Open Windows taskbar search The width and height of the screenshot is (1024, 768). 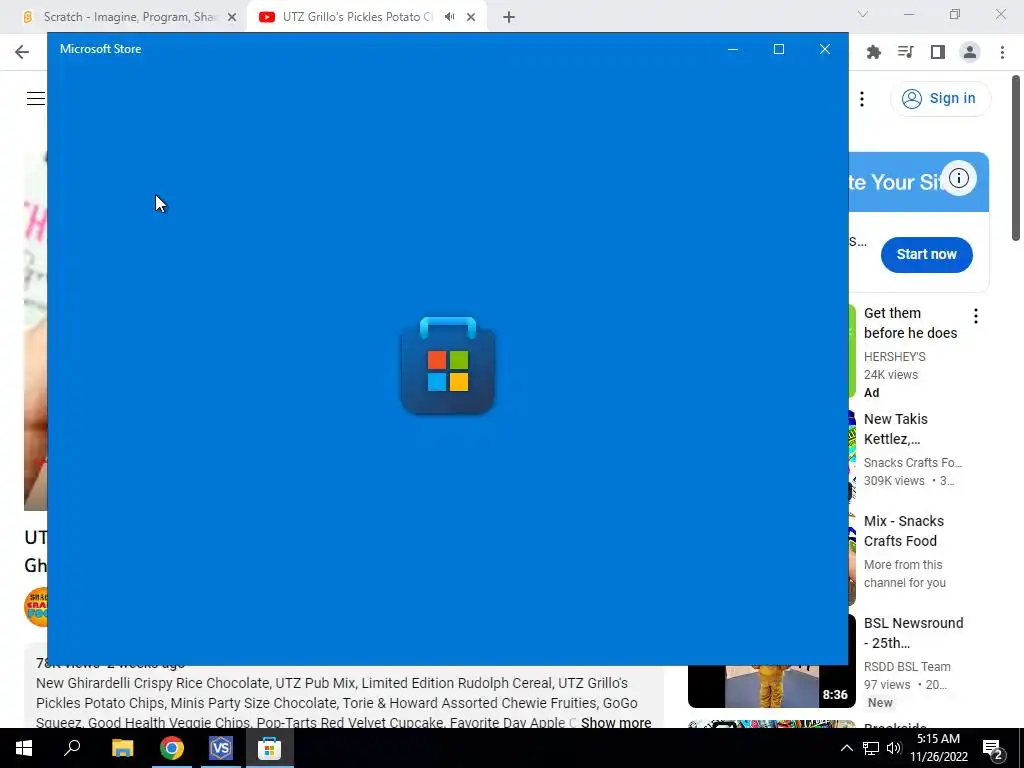(72, 748)
